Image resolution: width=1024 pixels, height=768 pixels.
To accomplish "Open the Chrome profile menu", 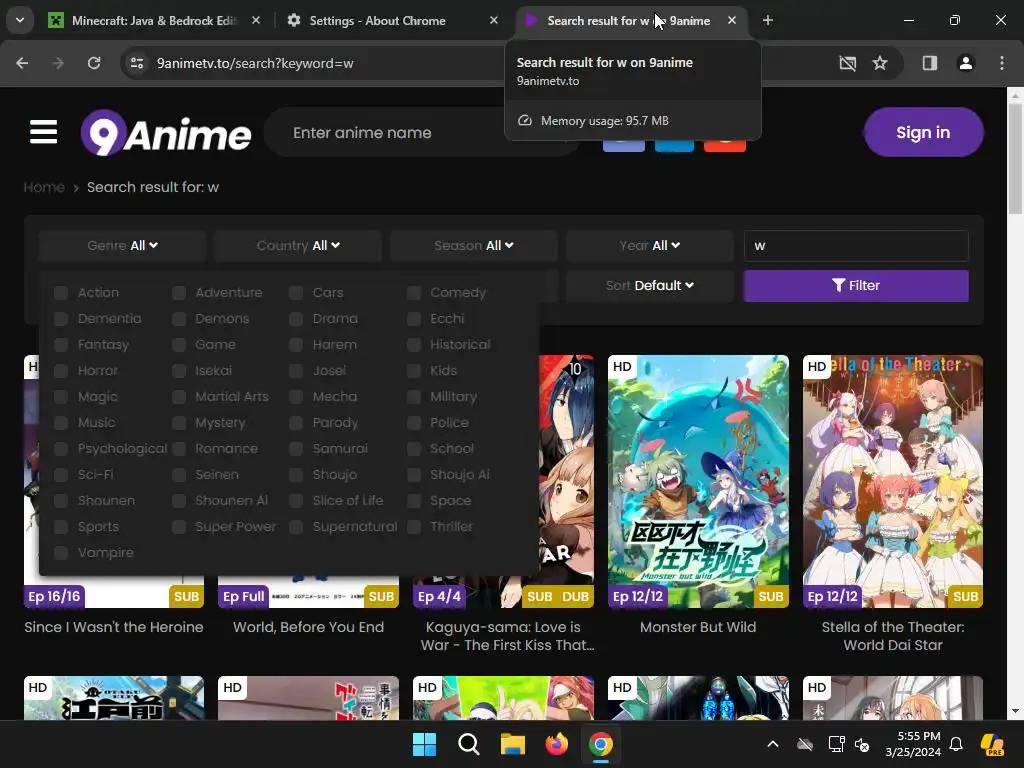I will click(x=965, y=63).
